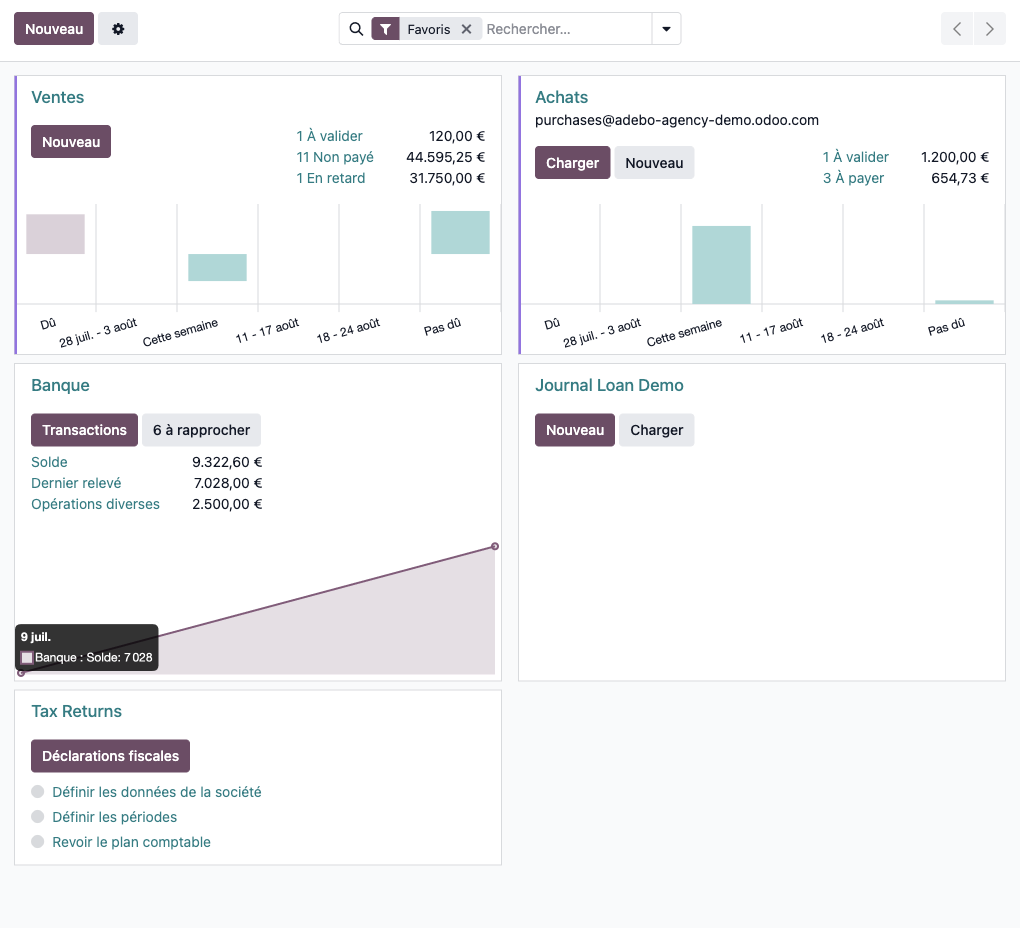Click 'Cette semaine' bar in Achats chart
Screen dimensions: 1020x928
click(x=721, y=265)
